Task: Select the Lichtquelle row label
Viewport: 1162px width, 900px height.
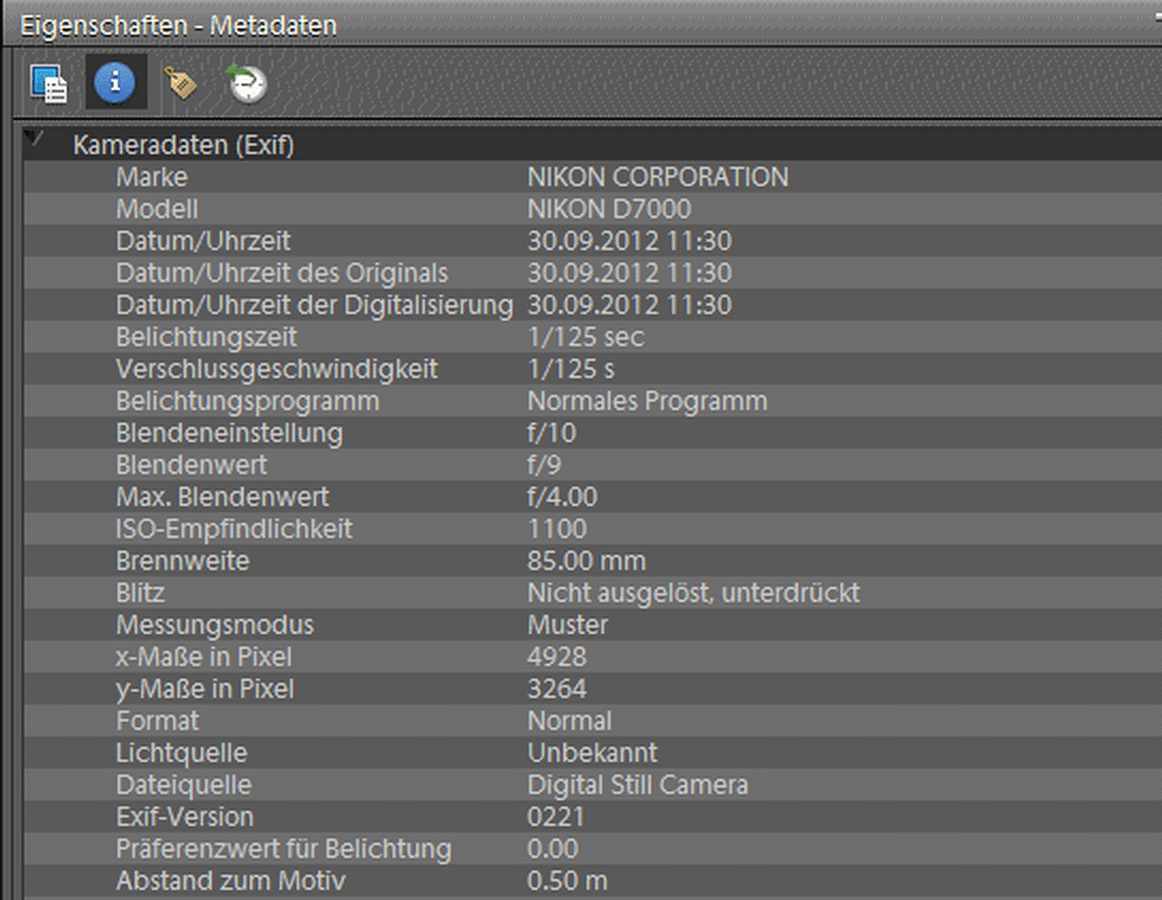Action: [182, 753]
